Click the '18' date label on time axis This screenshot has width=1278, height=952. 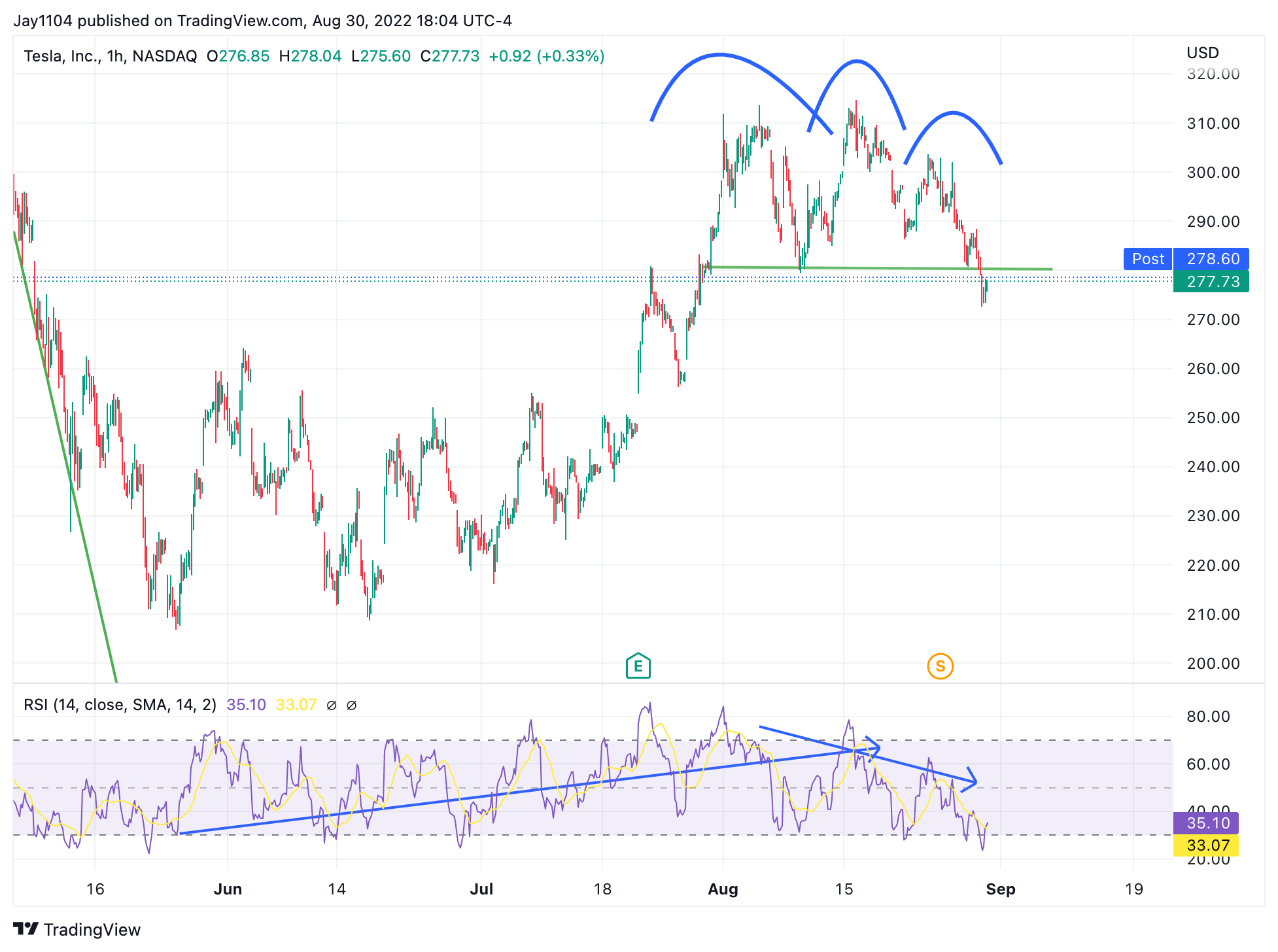pos(602,889)
